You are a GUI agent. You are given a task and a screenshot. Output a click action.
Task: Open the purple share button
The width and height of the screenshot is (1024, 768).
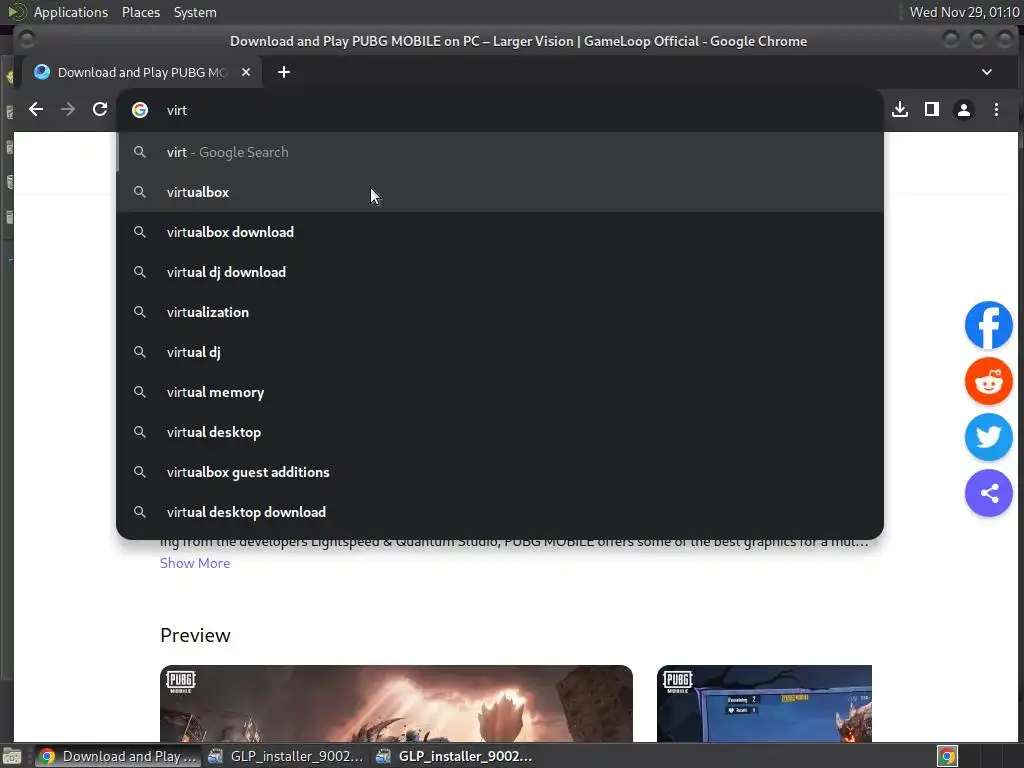pyautogui.click(x=989, y=493)
